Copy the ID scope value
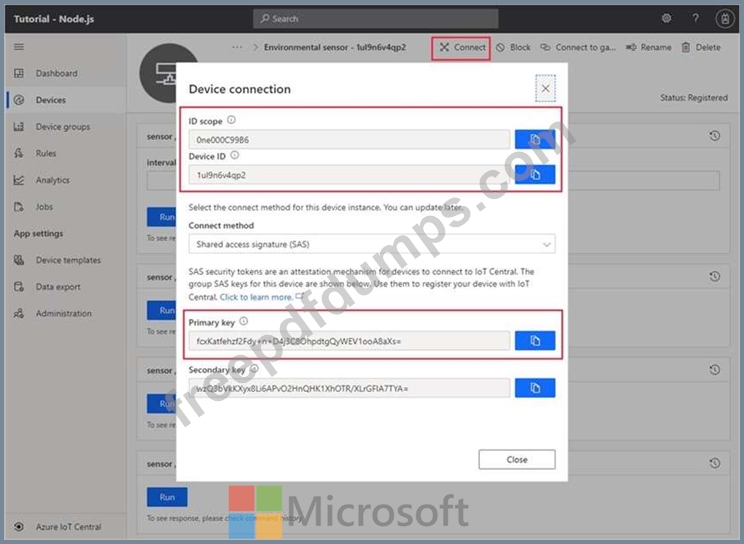This screenshot has height=544, width=744. coord(535,140)
